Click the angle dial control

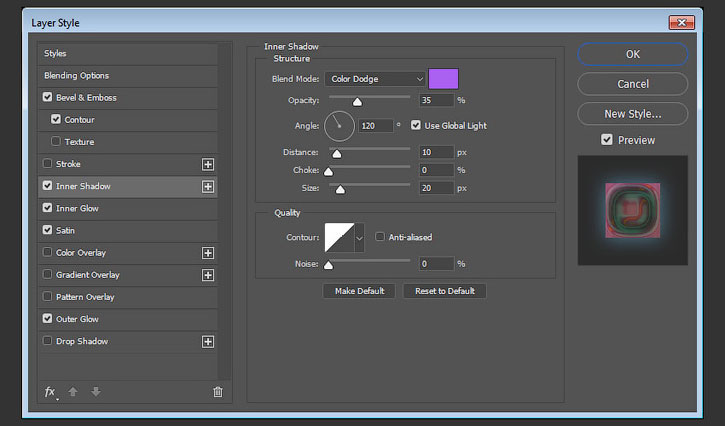(x=339, y=126)
